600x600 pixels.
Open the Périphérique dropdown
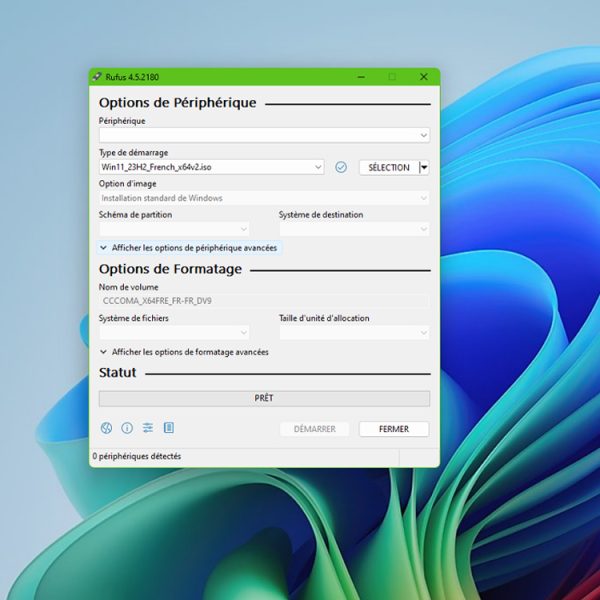pos(264,135)
